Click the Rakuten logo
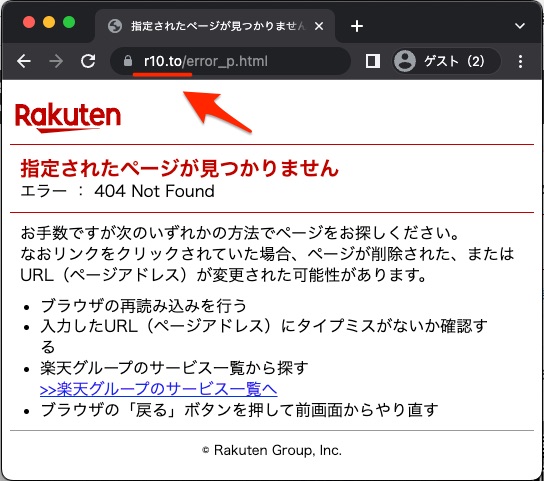544x481 pixels. point(68,117)
